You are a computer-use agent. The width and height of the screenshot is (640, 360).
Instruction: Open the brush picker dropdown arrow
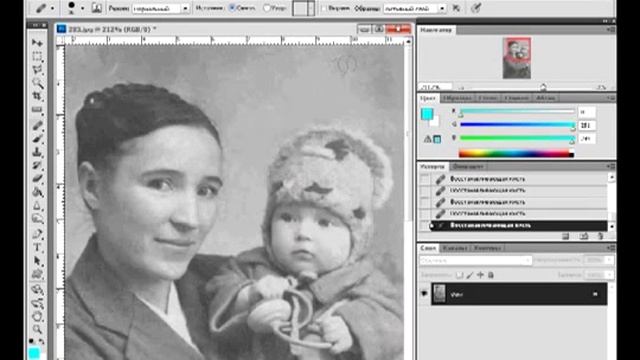[x=82, y=8]
